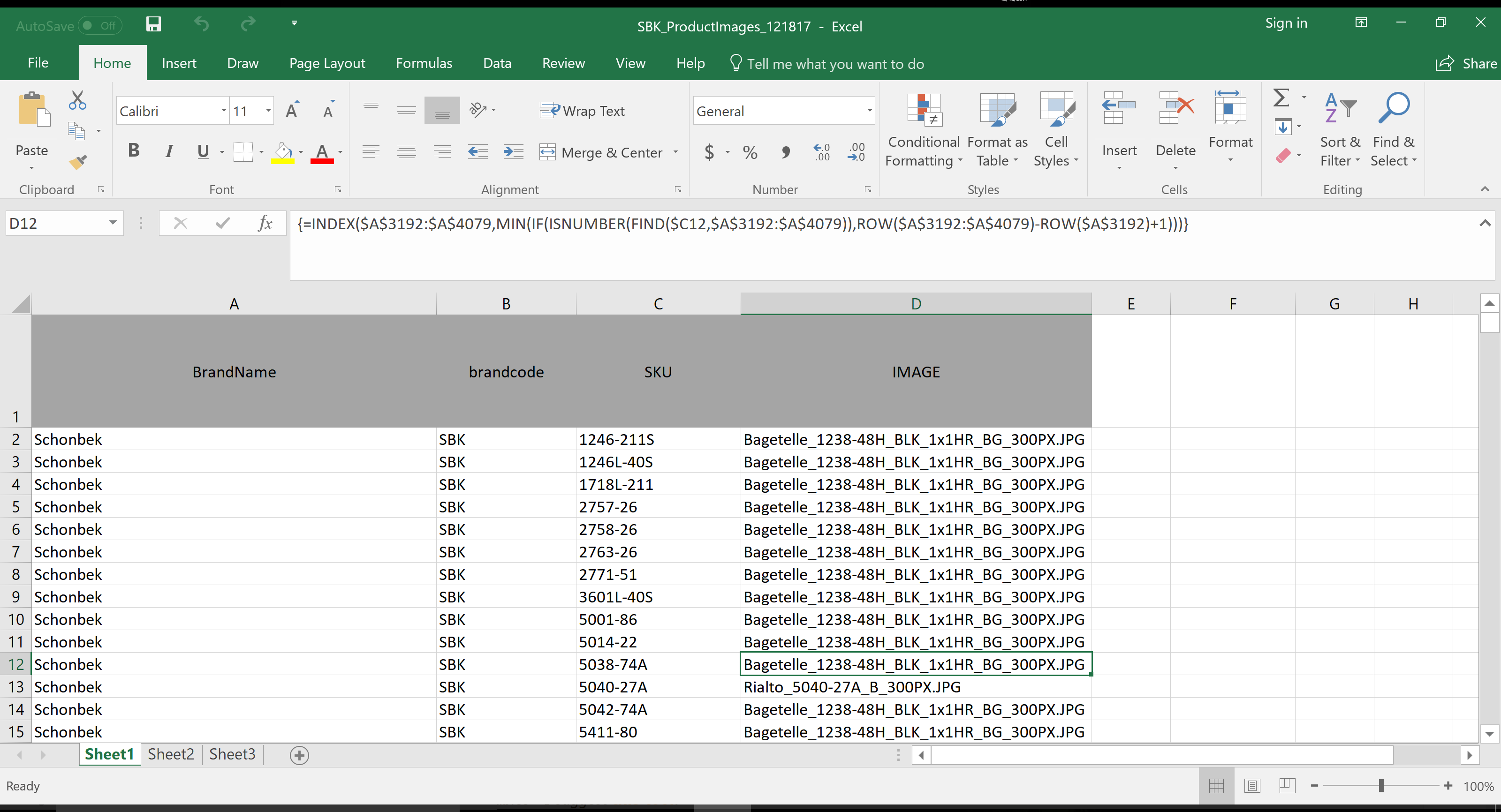Viewport: 1501px width, 812px height.
Task: Switch to Page Layout view in status bar
Action: coord(1252,786)
